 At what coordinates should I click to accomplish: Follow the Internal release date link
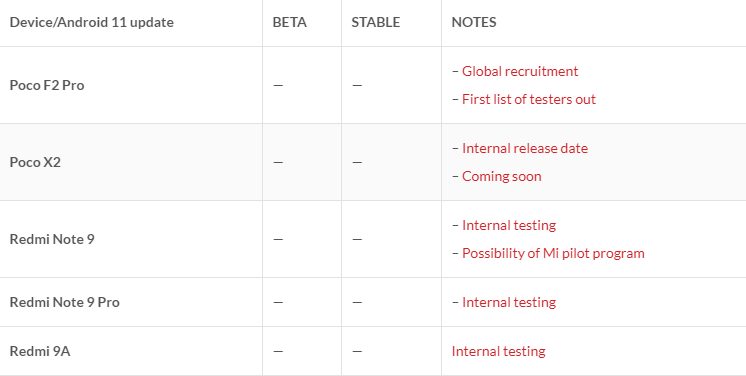pos(525,148)
